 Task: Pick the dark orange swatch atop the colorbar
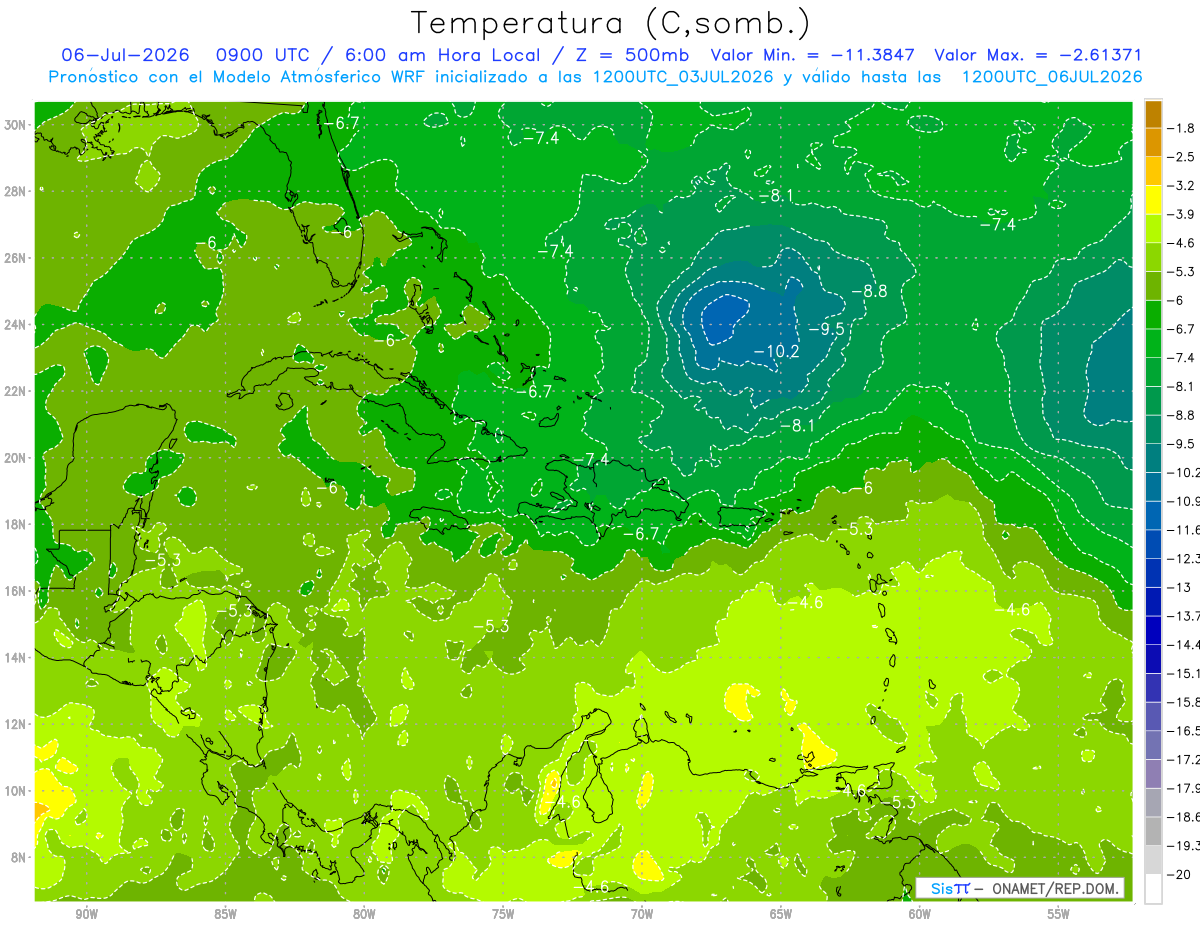[1153, 114]
